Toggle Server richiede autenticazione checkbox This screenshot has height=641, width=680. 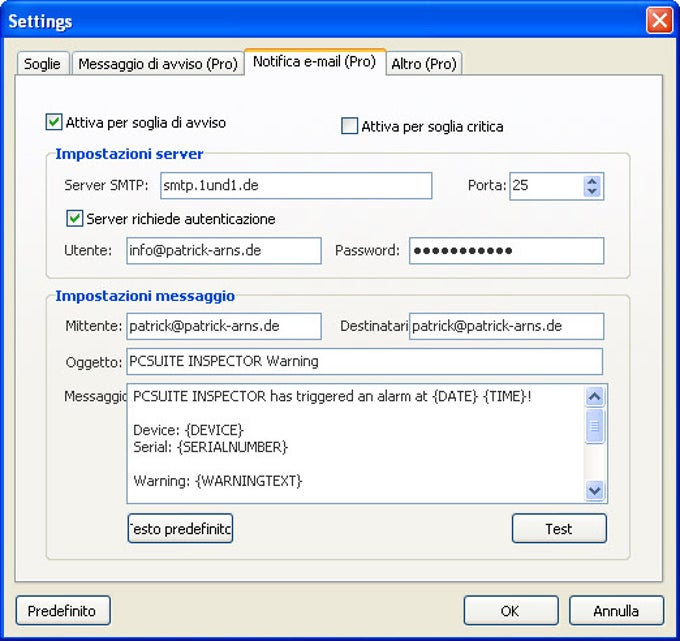(75, 218)
